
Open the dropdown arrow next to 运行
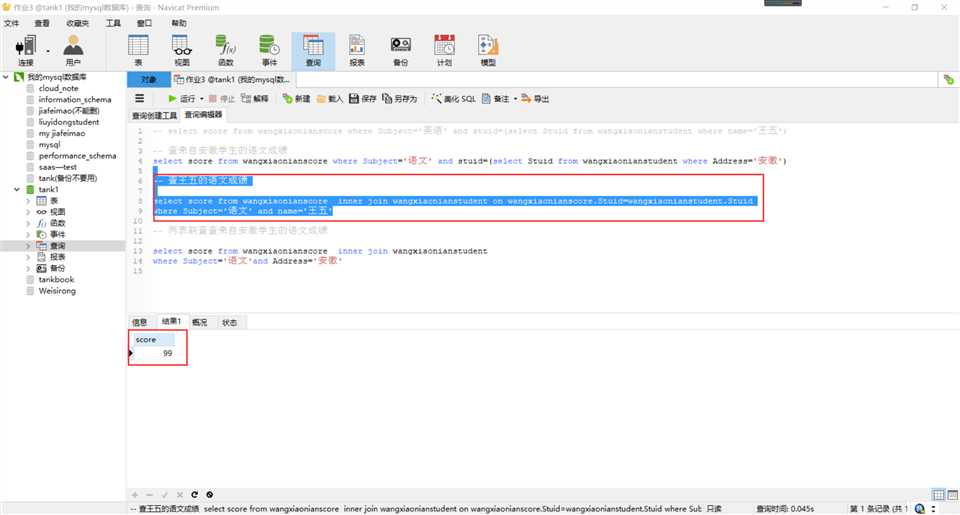[201, 99]
